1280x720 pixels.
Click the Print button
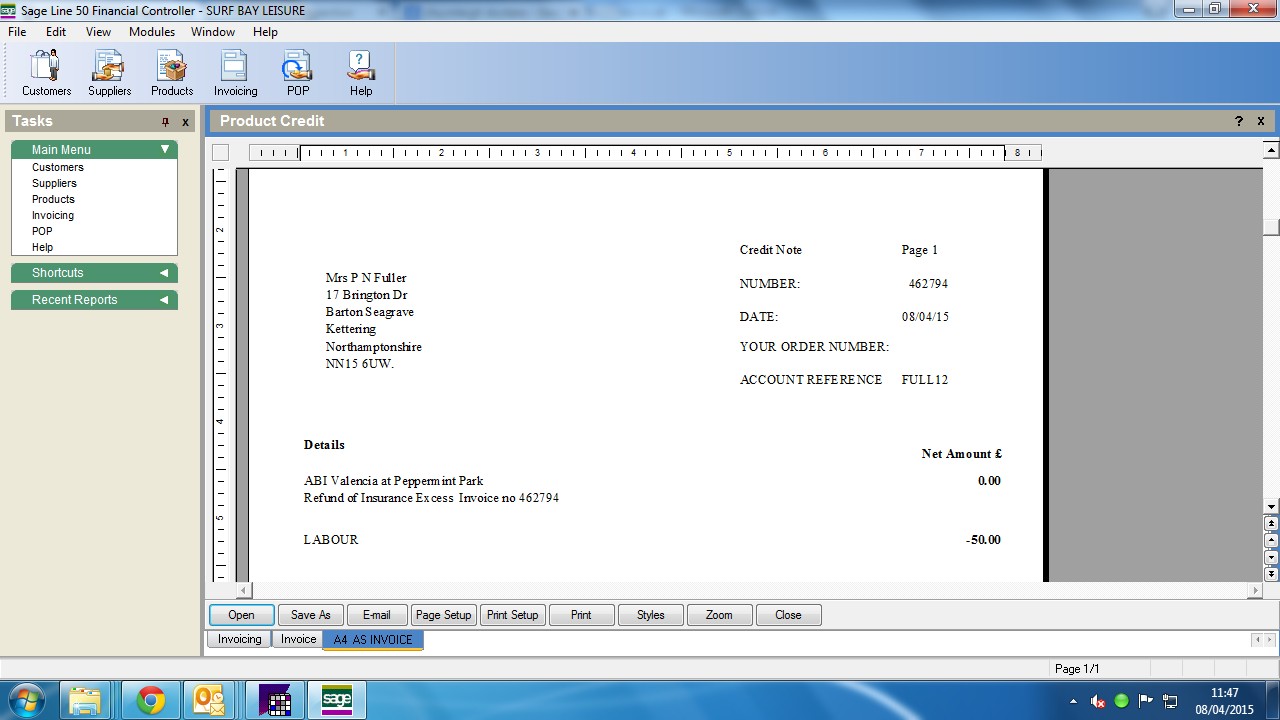(581, 615)
